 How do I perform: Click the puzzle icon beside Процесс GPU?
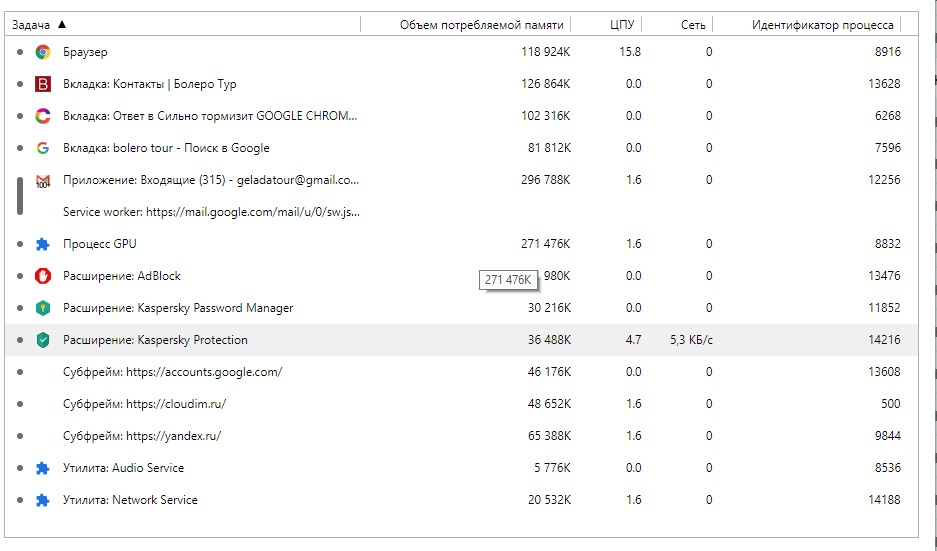click(42, 244)
